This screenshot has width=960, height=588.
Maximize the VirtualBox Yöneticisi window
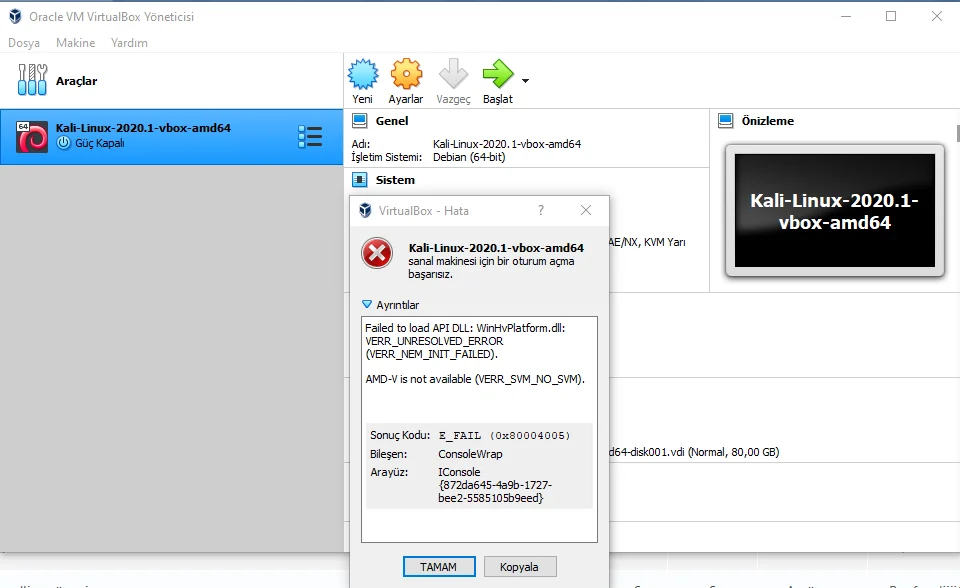(x=891, y=17)
